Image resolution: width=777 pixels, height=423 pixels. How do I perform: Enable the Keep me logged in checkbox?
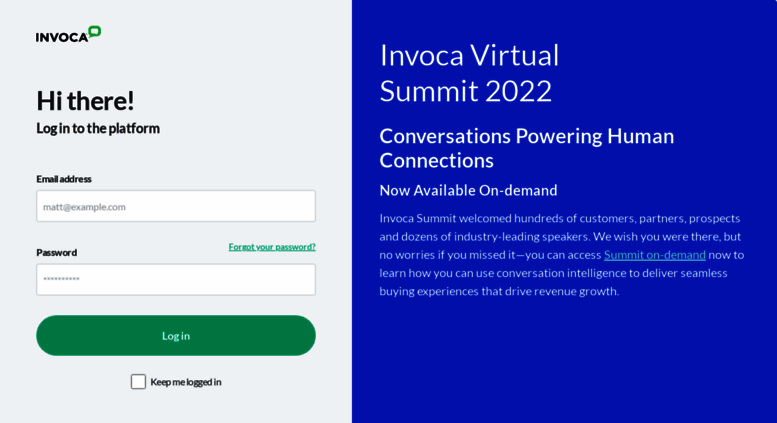pyautogui.click(x=138, y=381)
